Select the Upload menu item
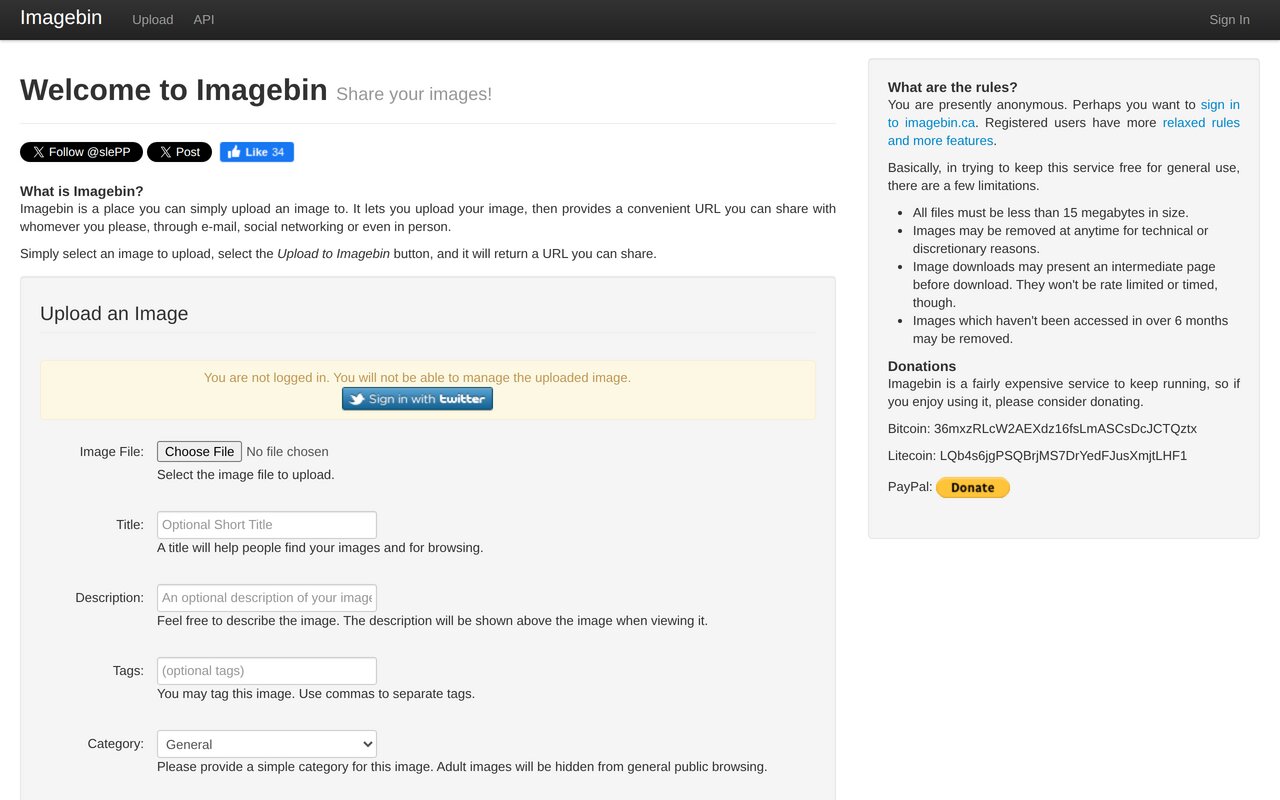The image size is (1280, 800). tap(152, 20)
